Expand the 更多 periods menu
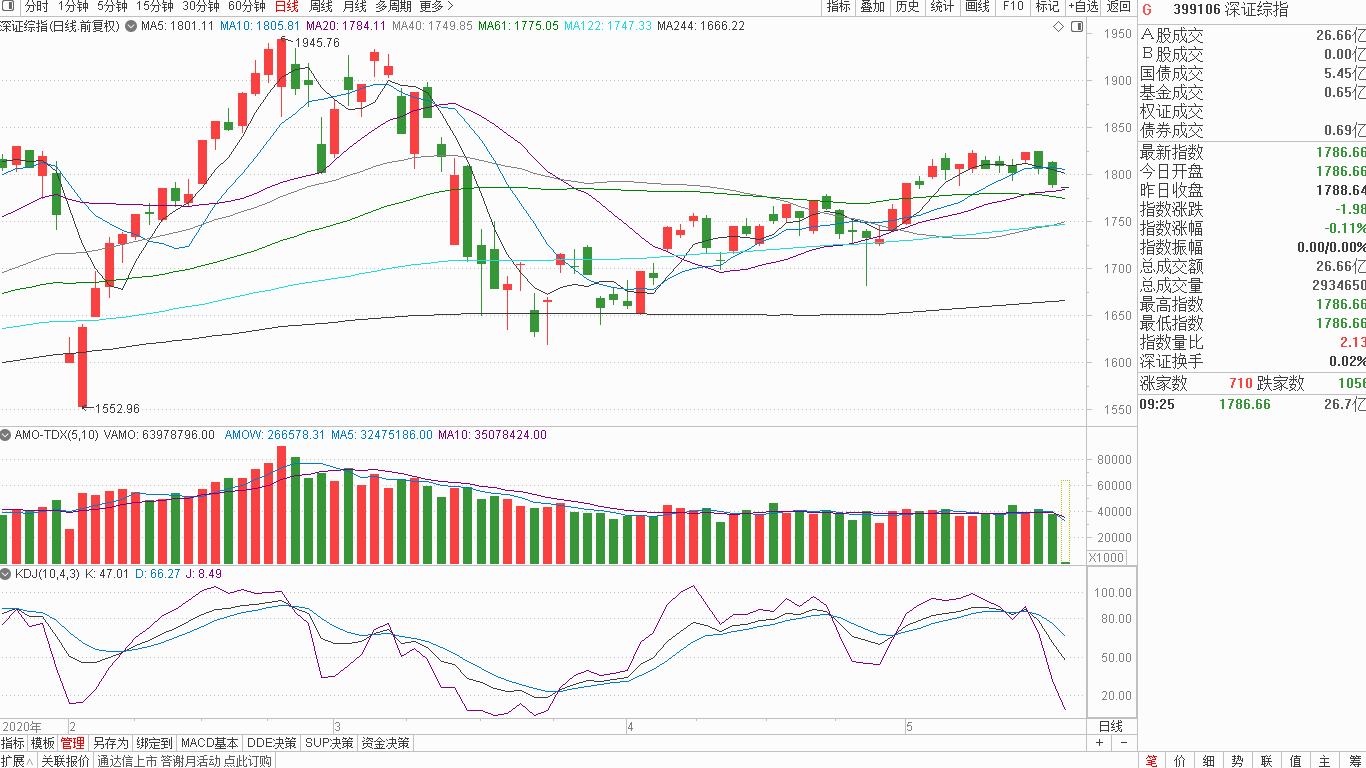 pyautogui.click(x=436, y=7)
